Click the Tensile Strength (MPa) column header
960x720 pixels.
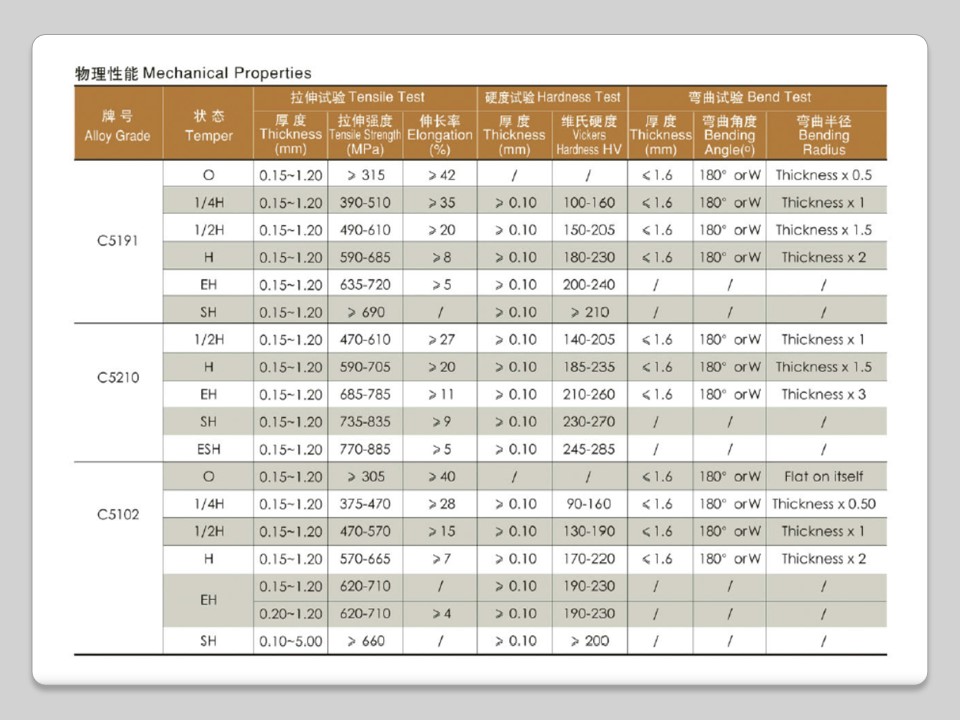pos(365,135)
